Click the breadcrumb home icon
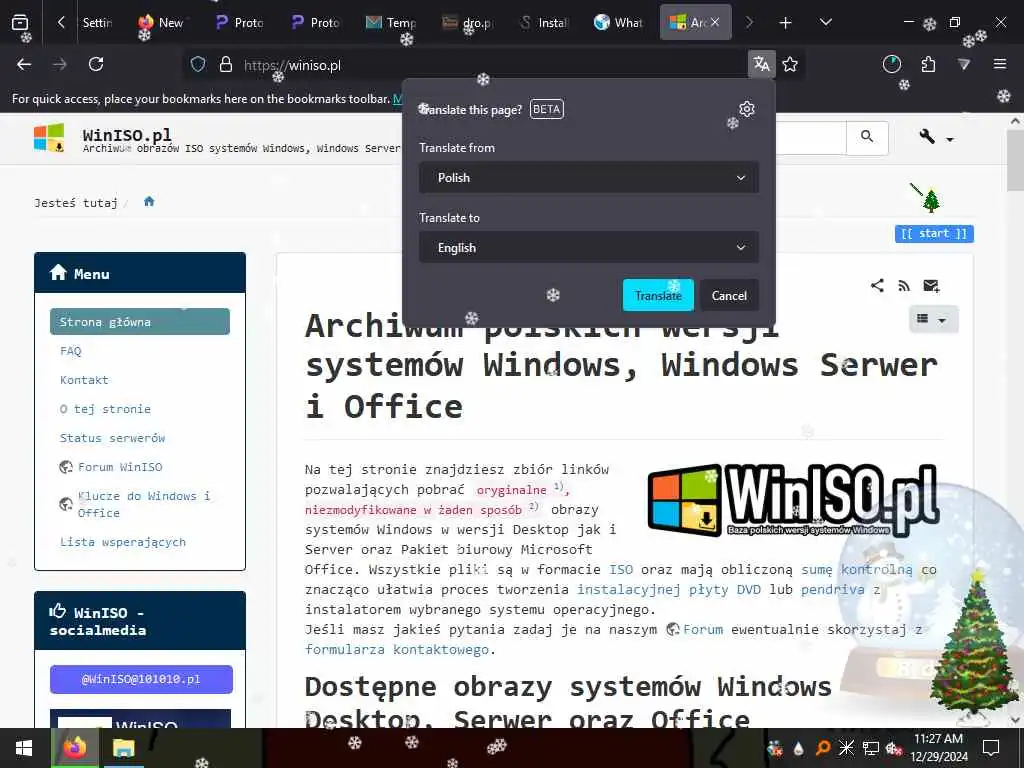1024x768 pixels. [149, 201]
